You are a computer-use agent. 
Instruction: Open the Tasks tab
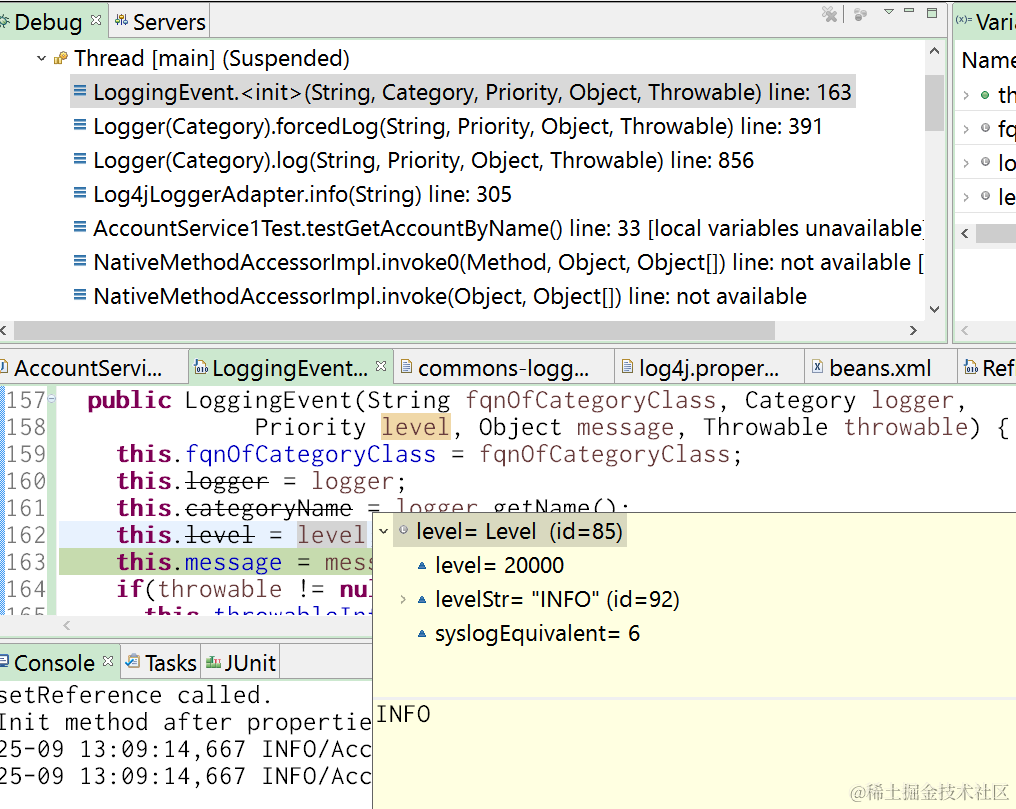point(161,663)
